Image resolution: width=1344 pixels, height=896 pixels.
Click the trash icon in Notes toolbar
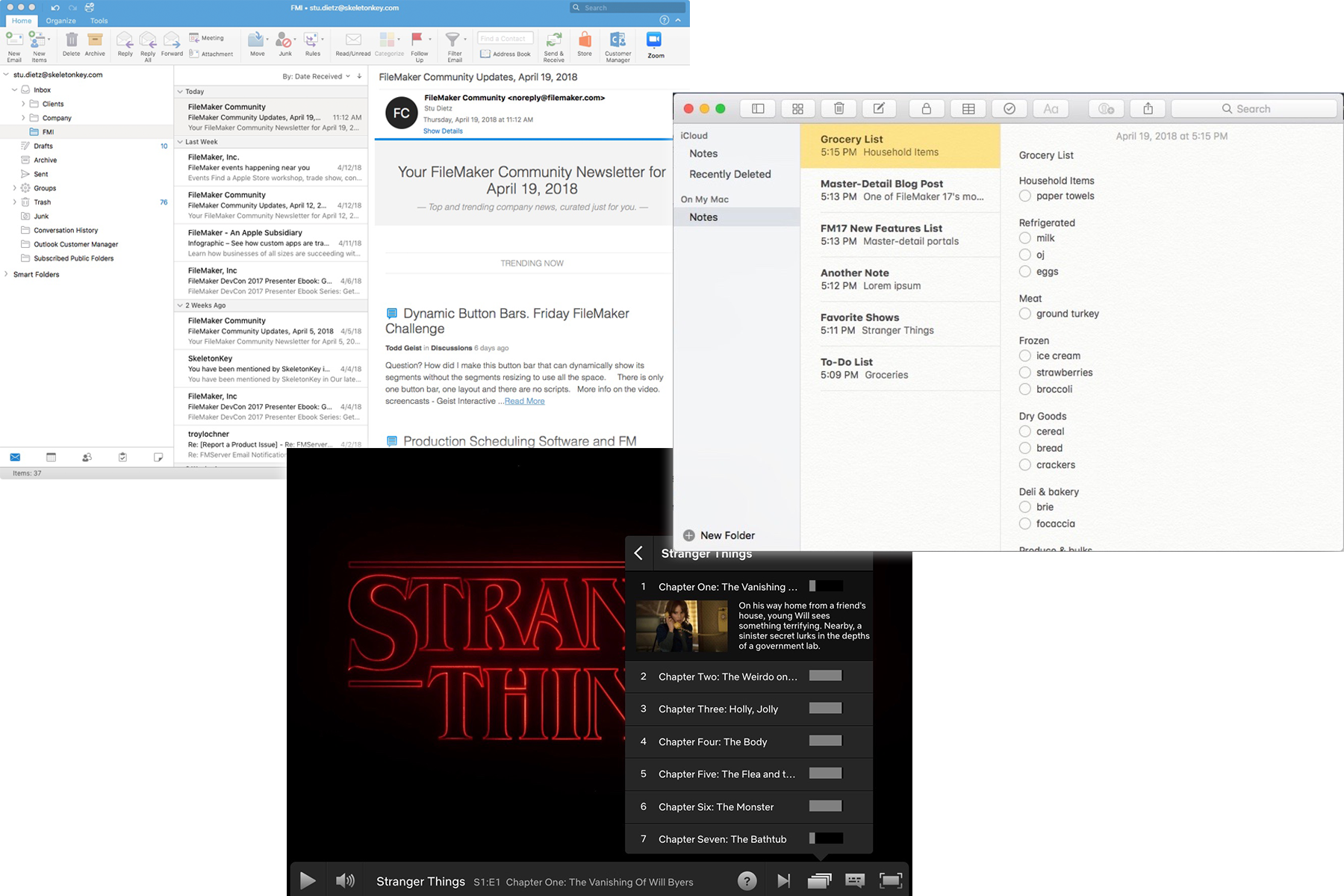tap(839, 109)
